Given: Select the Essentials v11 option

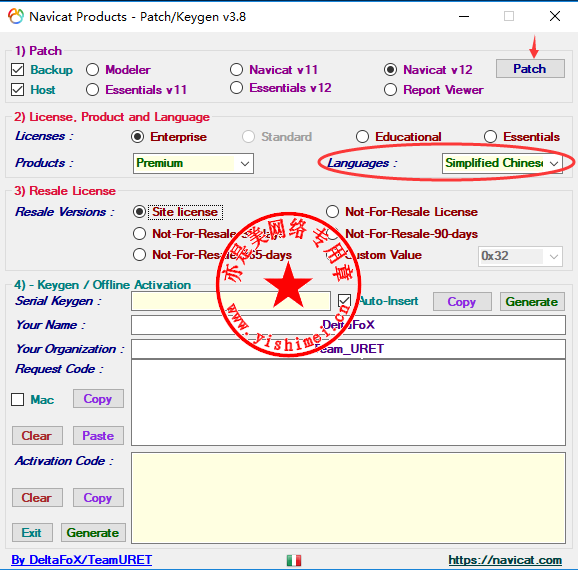Looking at the screenshot, I should tap(92, 90).
